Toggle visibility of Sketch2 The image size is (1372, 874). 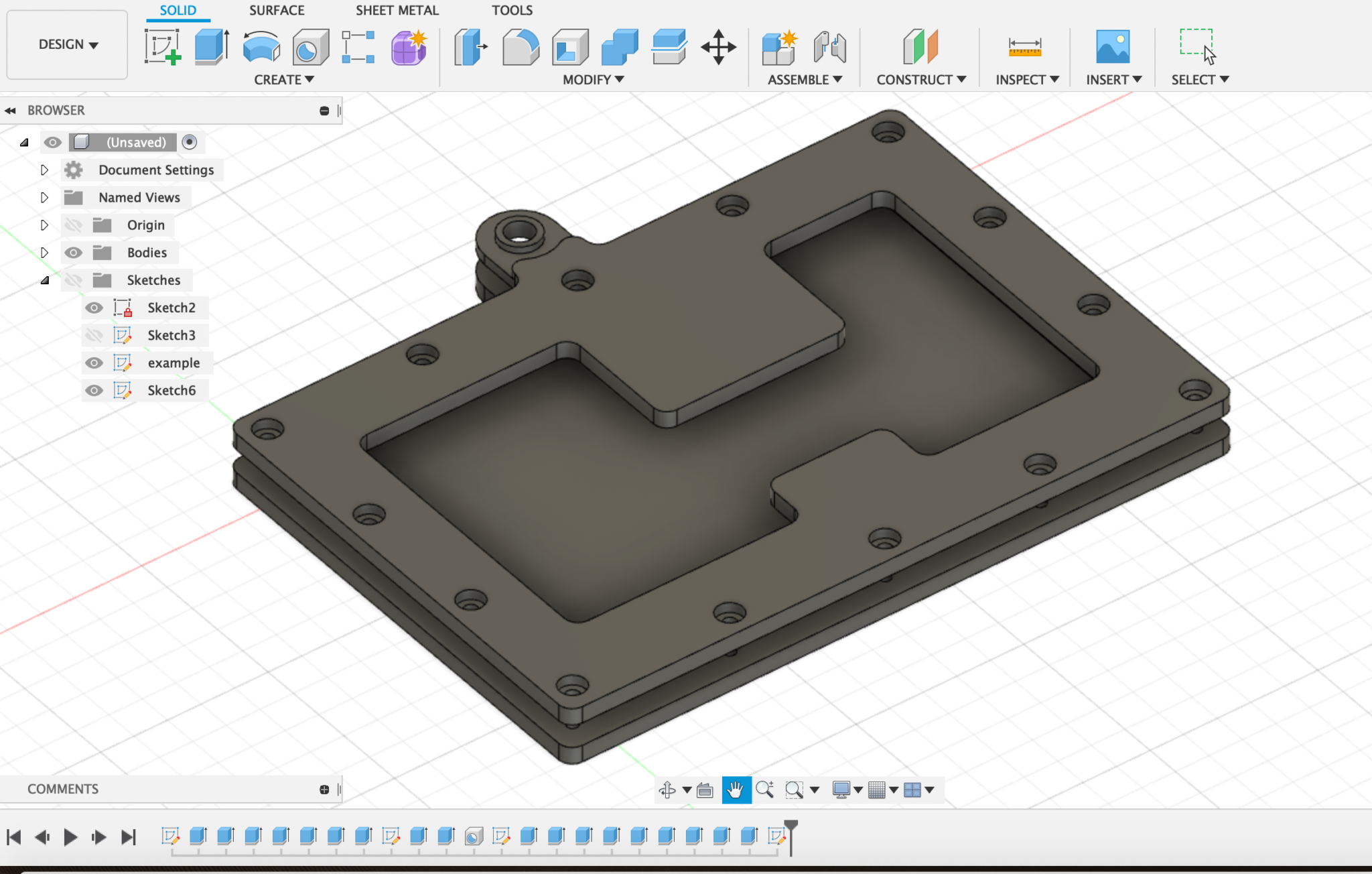coord(94,308)
